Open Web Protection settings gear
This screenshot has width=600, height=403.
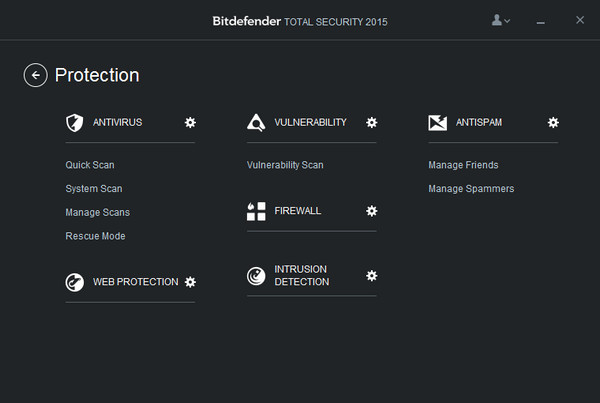[190, 282]
